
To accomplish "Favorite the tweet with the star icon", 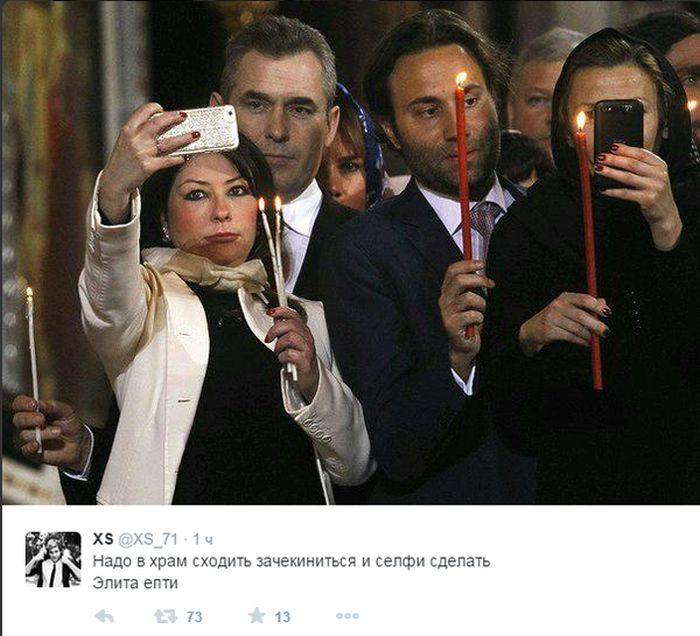I will 257,615.
